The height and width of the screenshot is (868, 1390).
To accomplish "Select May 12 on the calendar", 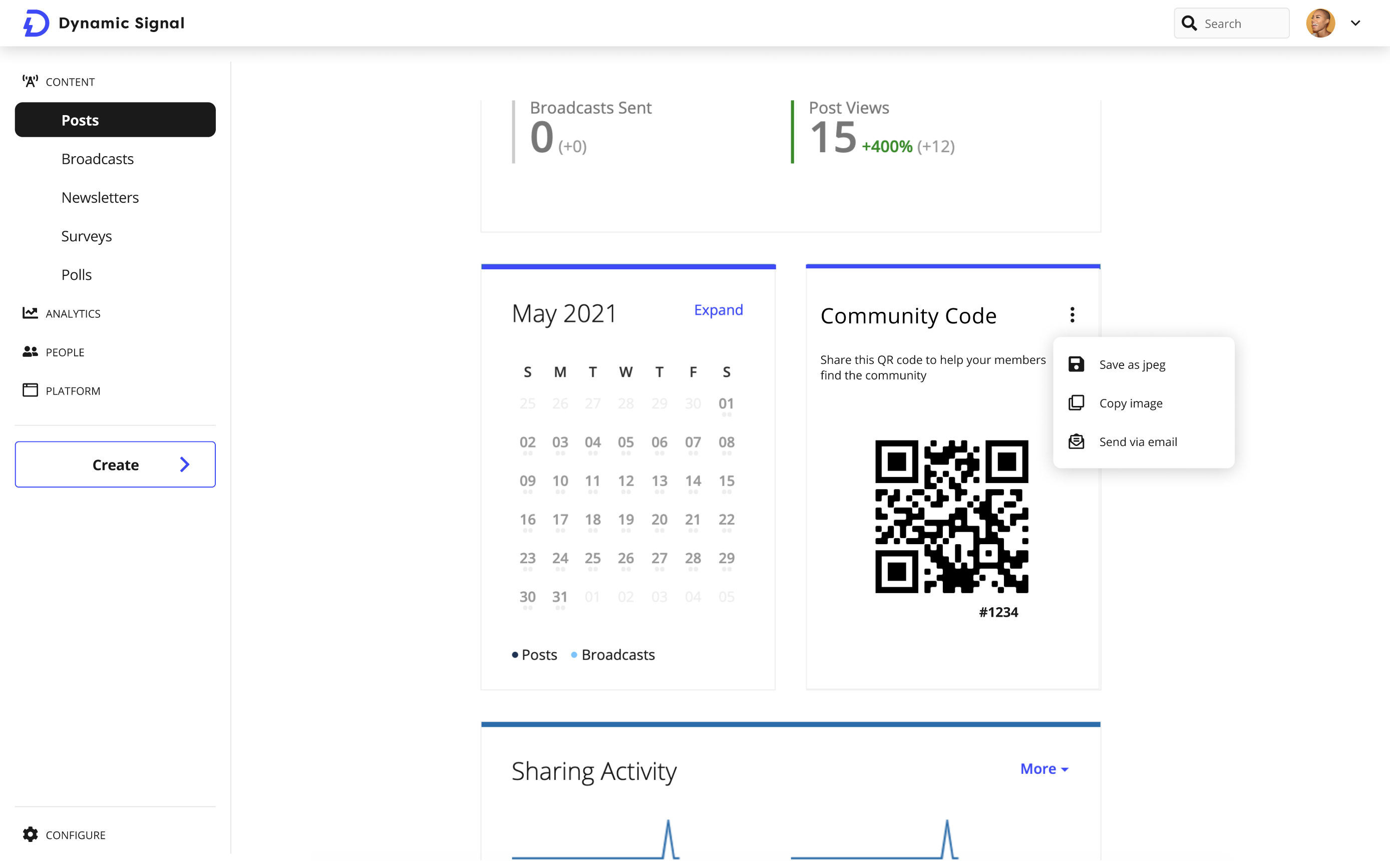I will (x=626, y=481).
